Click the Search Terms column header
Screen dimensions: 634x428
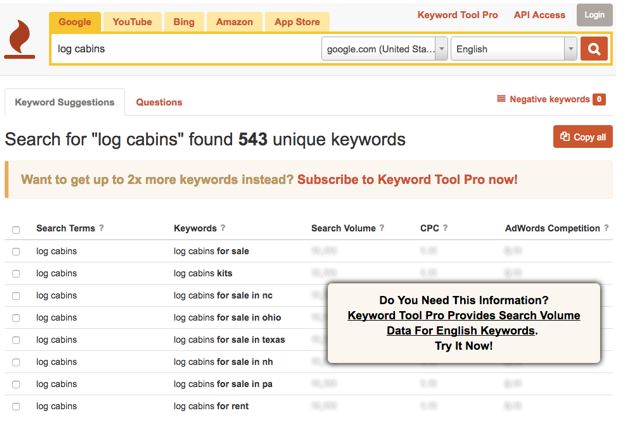tap(66, 228)
